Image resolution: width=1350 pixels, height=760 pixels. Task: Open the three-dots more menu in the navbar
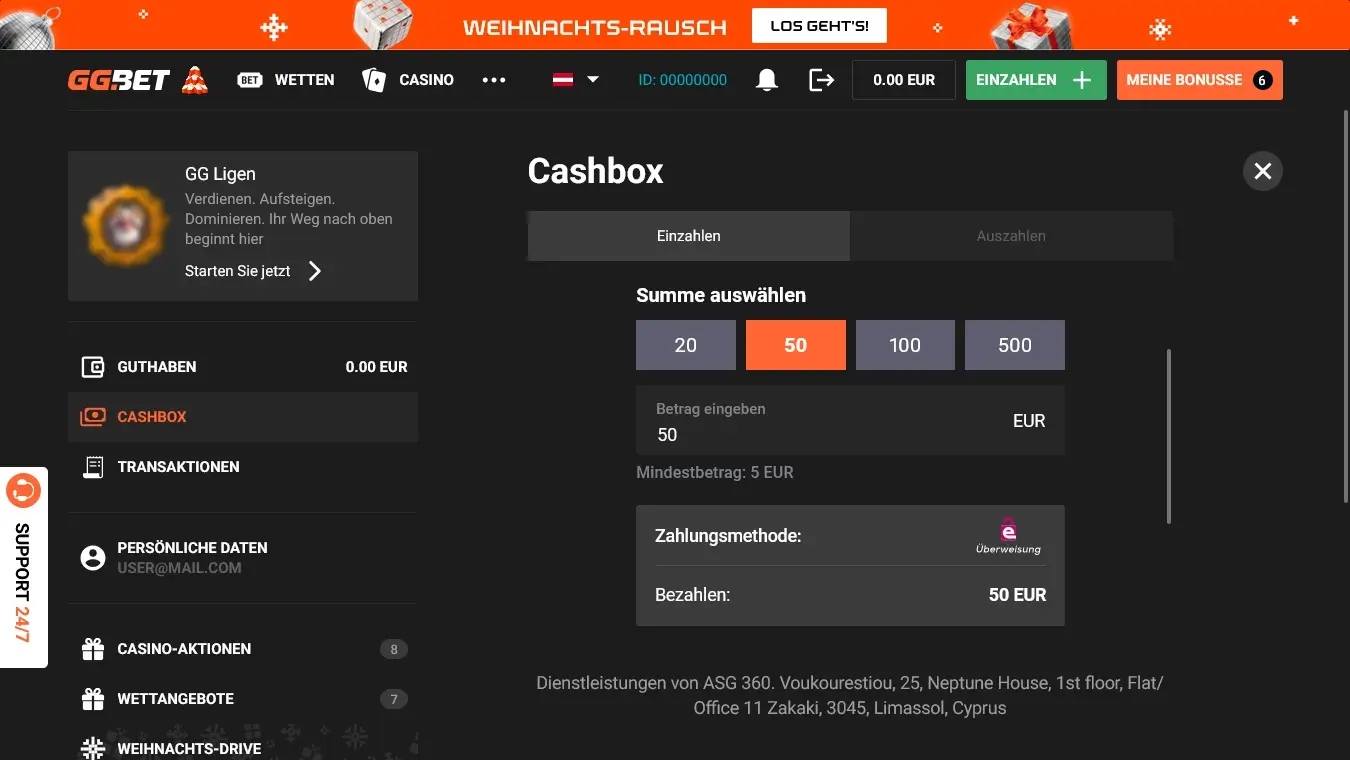click(494, 79)
